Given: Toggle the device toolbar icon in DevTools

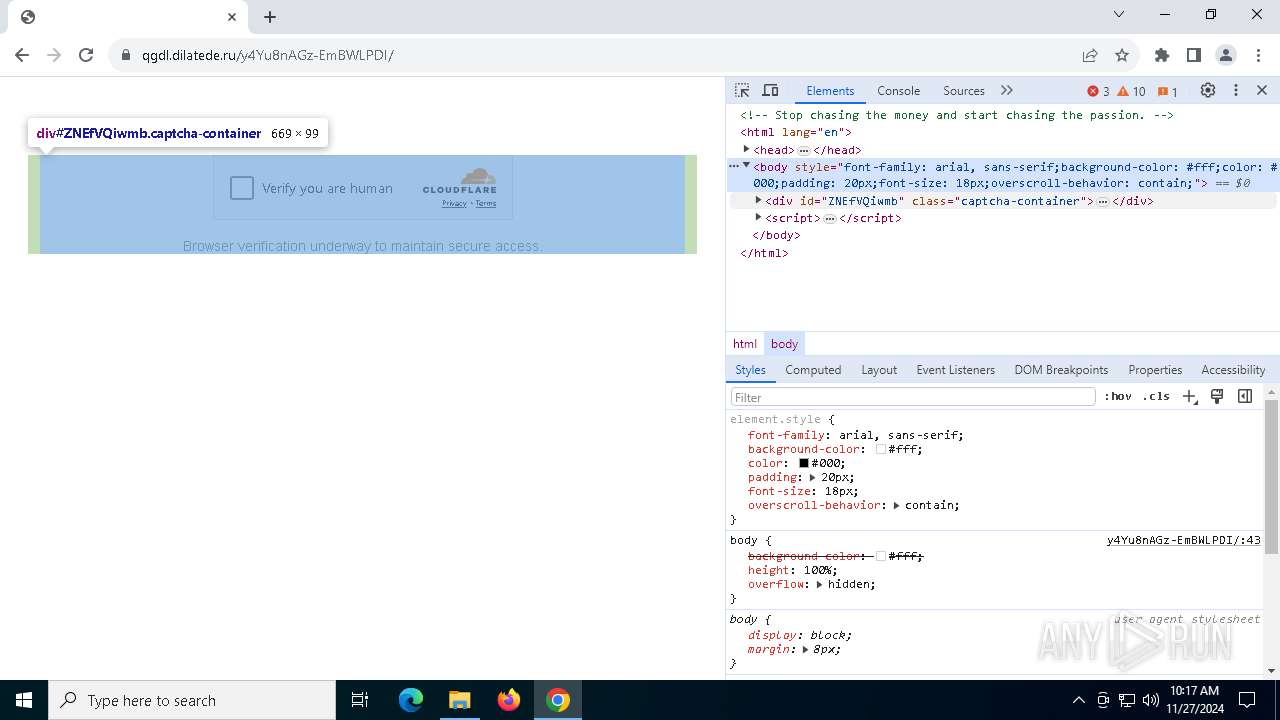Looking at the screenshot, I should [770, 90].
